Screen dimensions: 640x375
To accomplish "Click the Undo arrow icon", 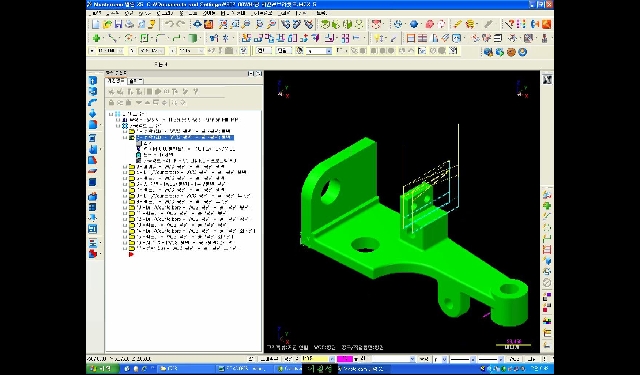I will (x=169, y=24).
